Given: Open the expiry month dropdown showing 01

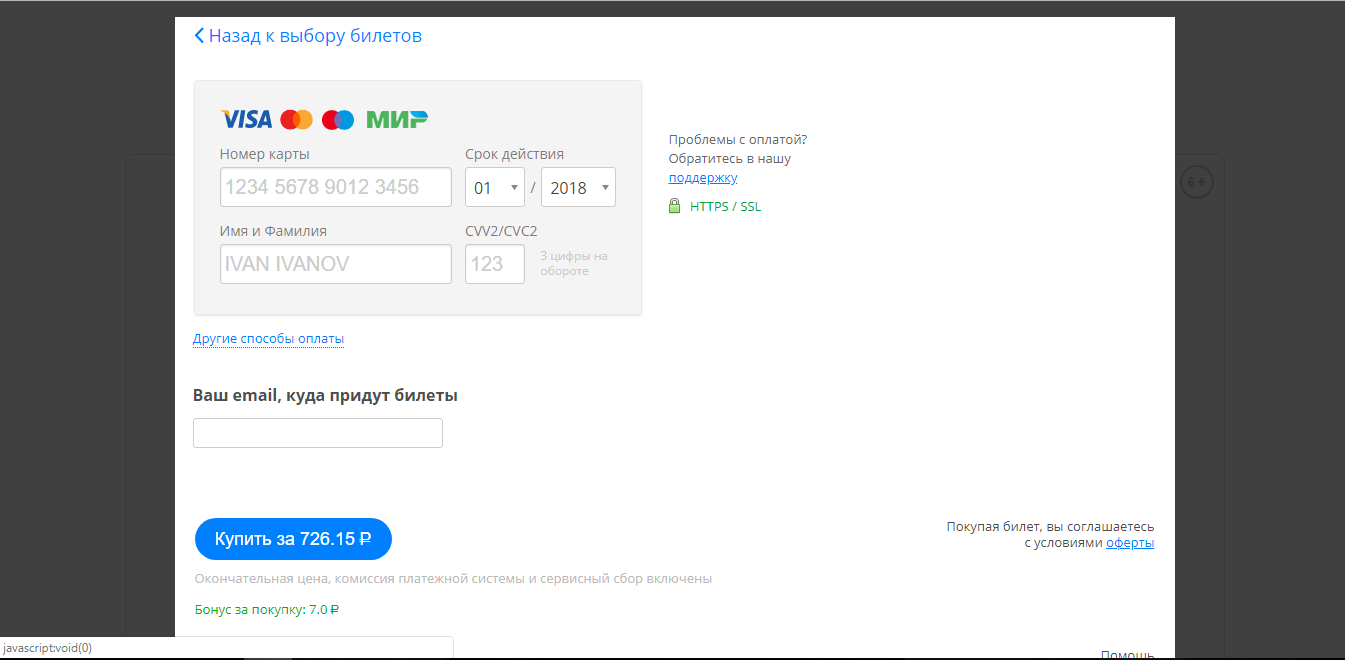Looking at the screenshot, I should (x=494, y=187).
